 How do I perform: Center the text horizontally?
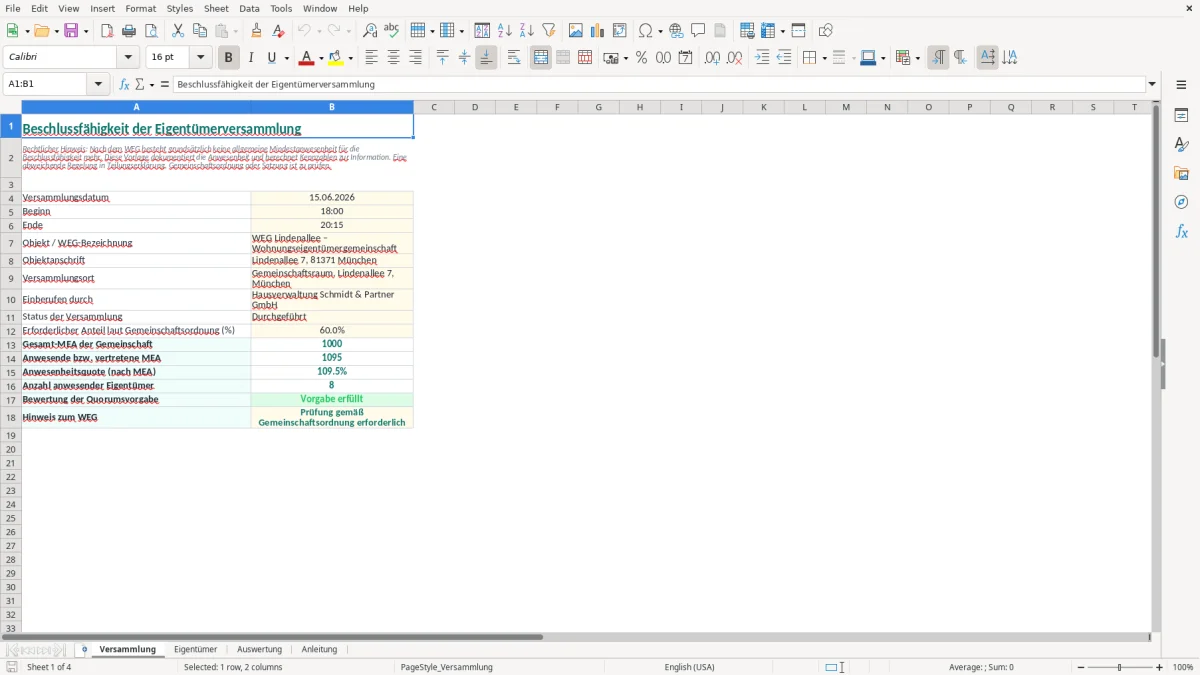tap(393, 58)
